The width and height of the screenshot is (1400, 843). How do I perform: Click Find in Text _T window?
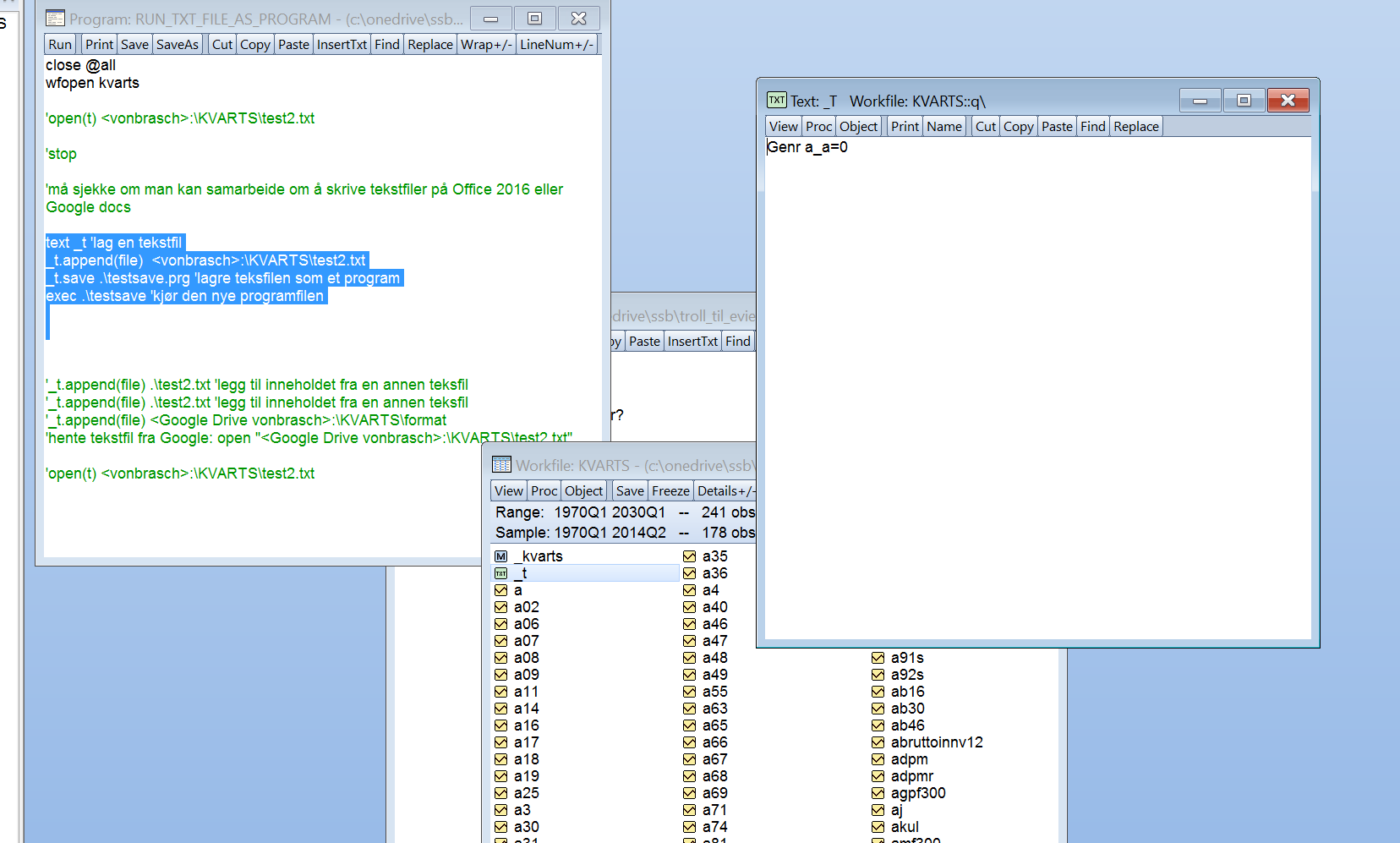tap(1093, 126)
